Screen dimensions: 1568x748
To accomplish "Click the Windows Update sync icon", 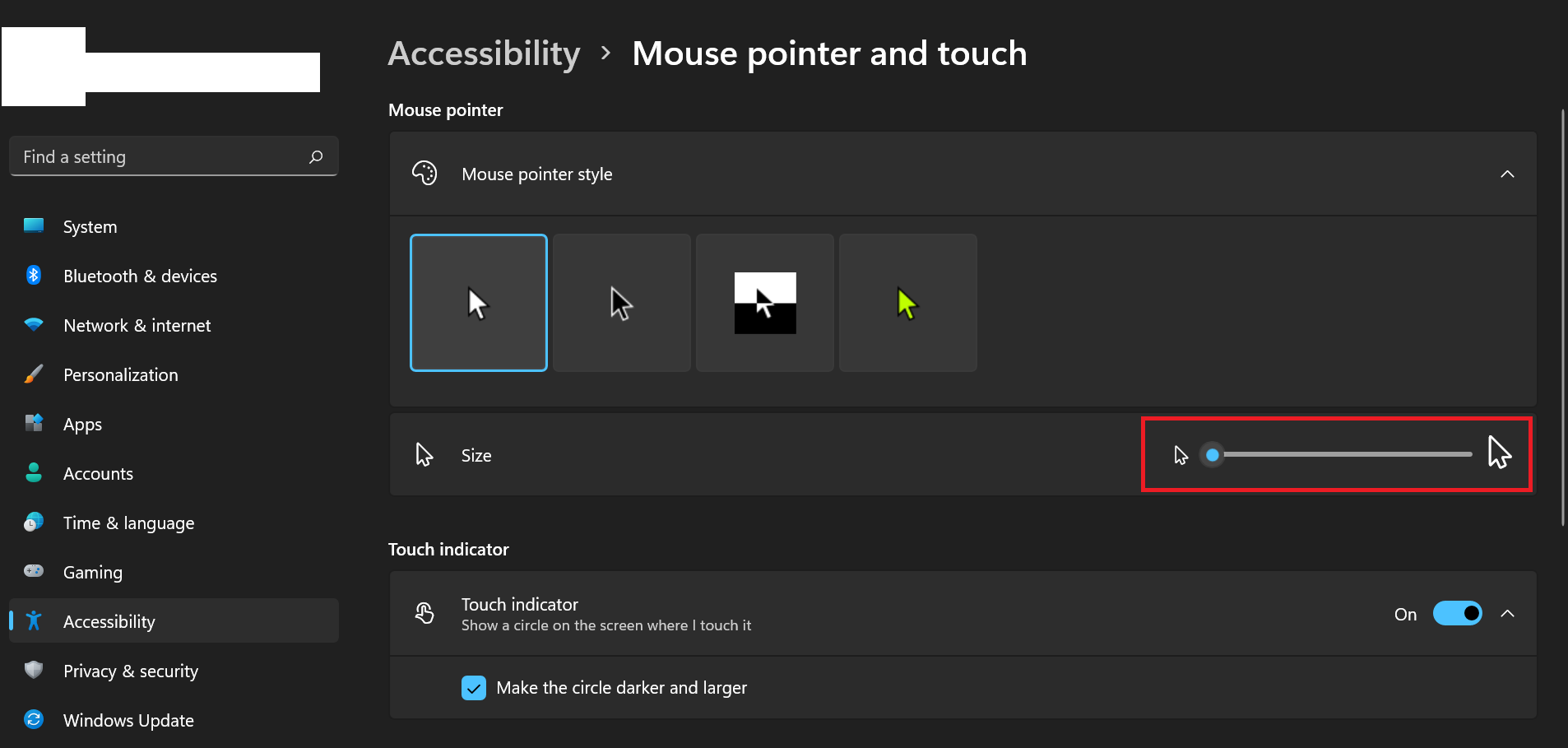I will [34, 720].
